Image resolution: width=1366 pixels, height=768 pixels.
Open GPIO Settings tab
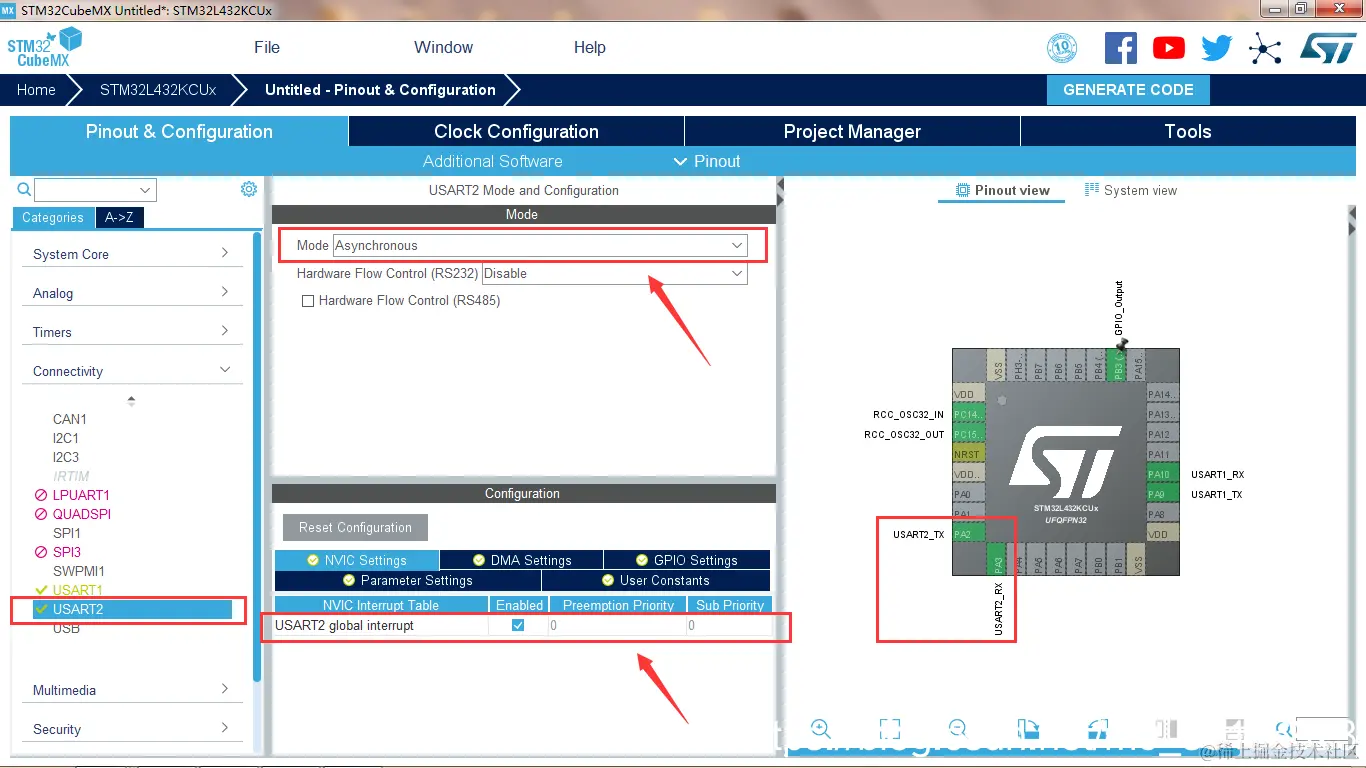click(686, 560)
